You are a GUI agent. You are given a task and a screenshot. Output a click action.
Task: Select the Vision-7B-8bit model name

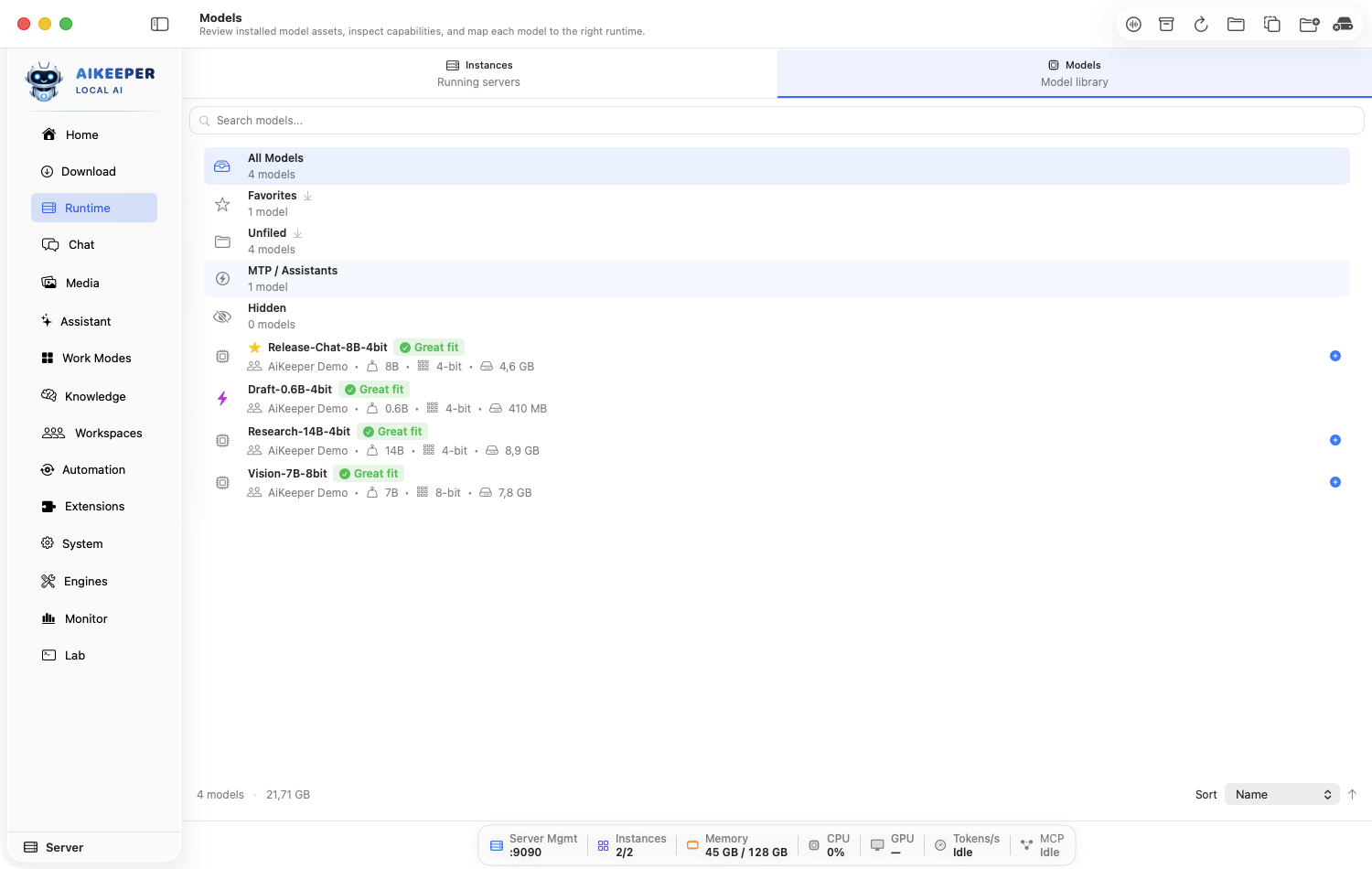287,474
